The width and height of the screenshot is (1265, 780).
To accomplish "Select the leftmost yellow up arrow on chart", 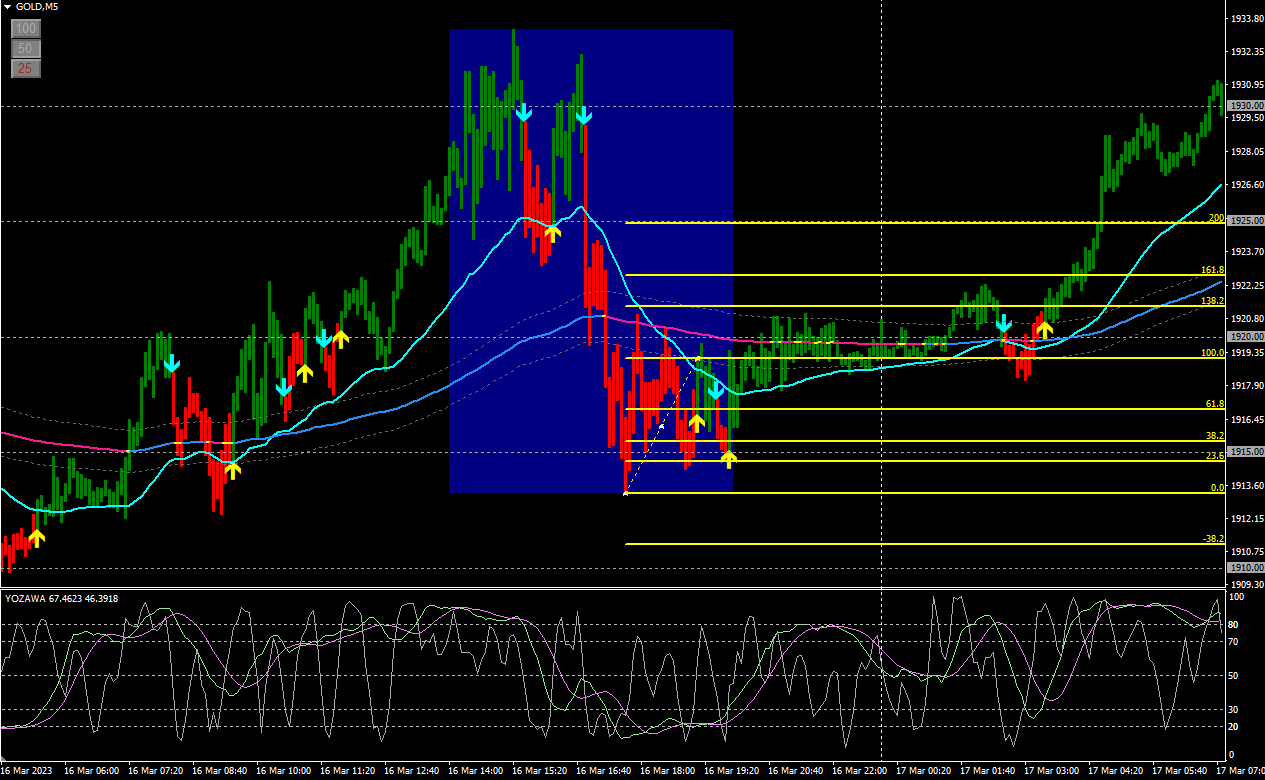I will [x=37, y=537].
